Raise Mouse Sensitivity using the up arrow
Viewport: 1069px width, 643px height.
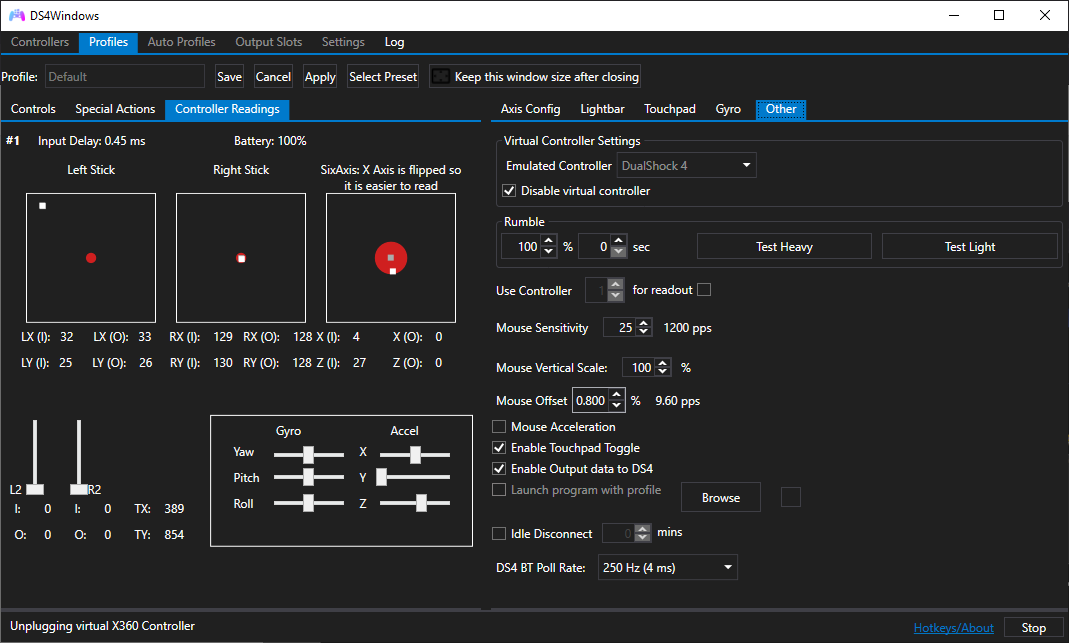click(x=644, y=323)
